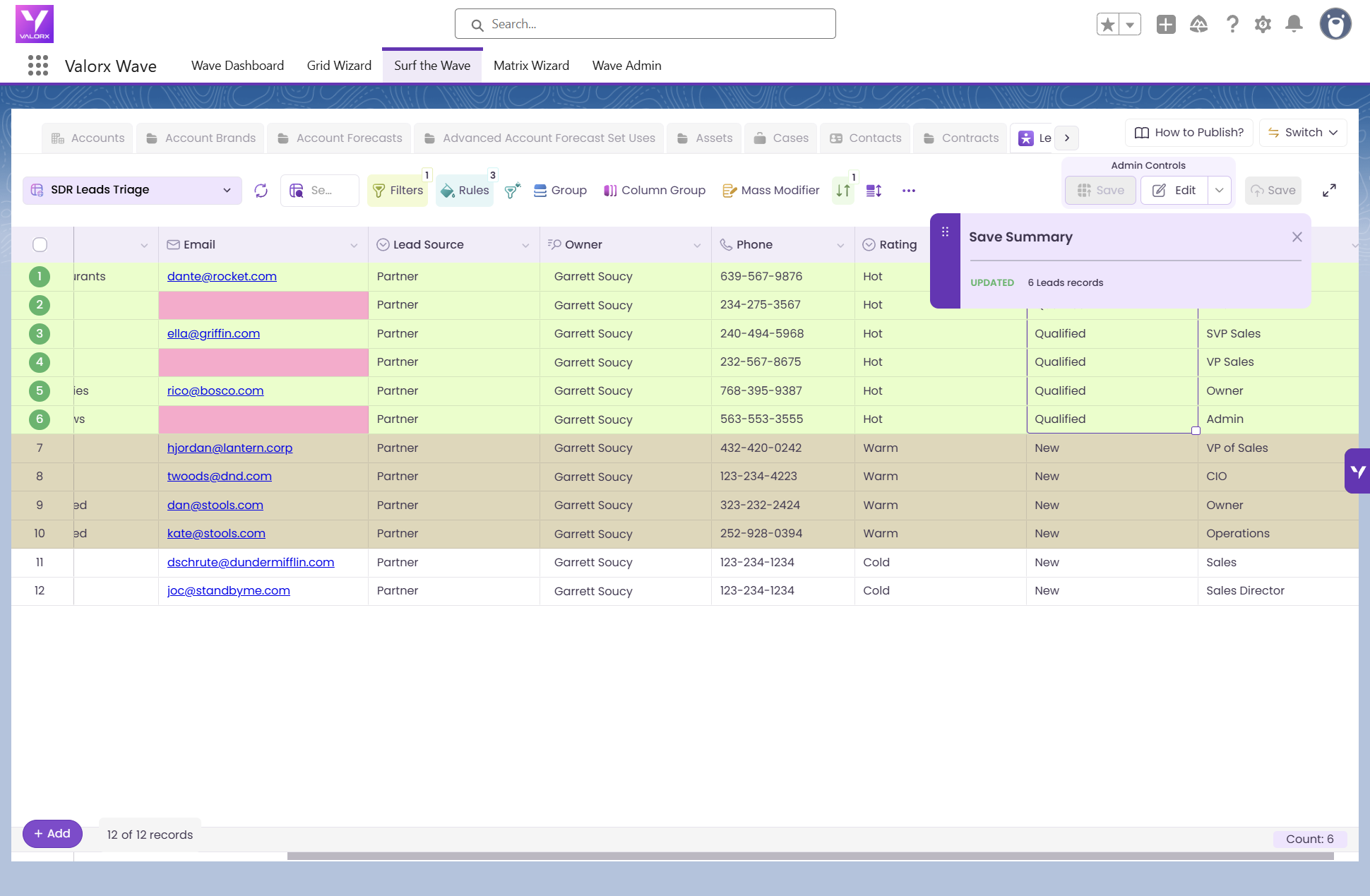Click the How to Publish button
This screenshot has width=1370, height=896.
[x=1189, y=133]
